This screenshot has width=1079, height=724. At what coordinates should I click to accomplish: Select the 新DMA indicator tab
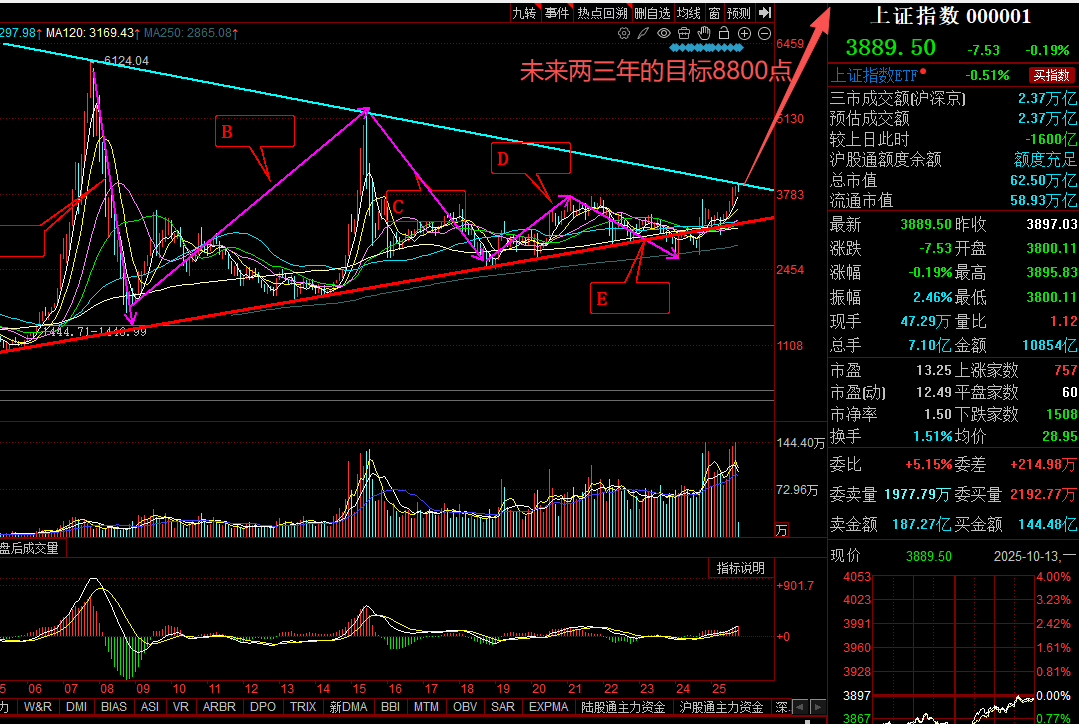pyautogui.click(x=348, y=707)
